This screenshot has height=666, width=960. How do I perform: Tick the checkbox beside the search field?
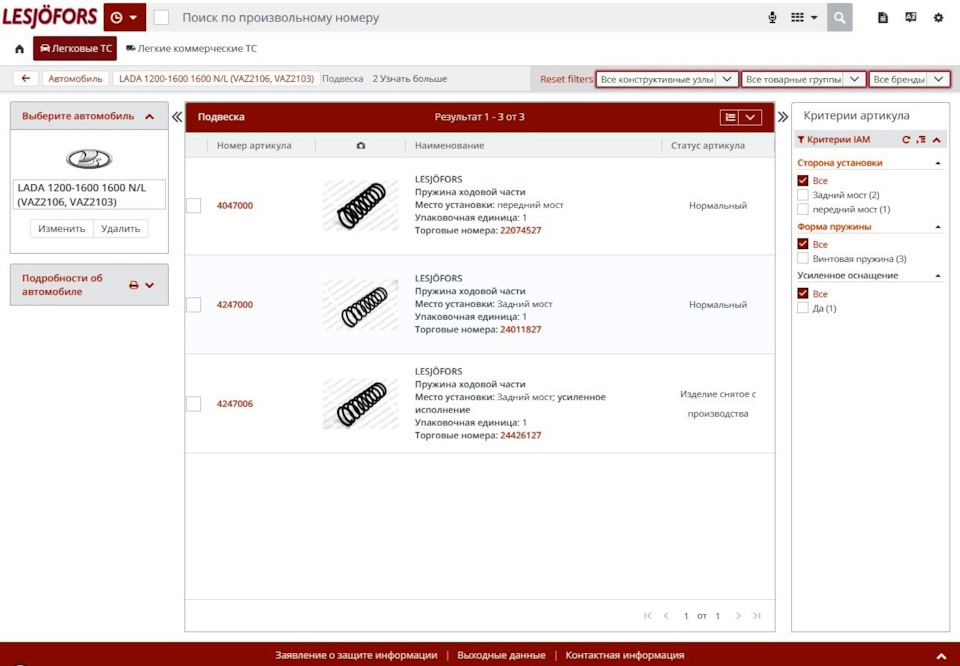tap(161, 18)
